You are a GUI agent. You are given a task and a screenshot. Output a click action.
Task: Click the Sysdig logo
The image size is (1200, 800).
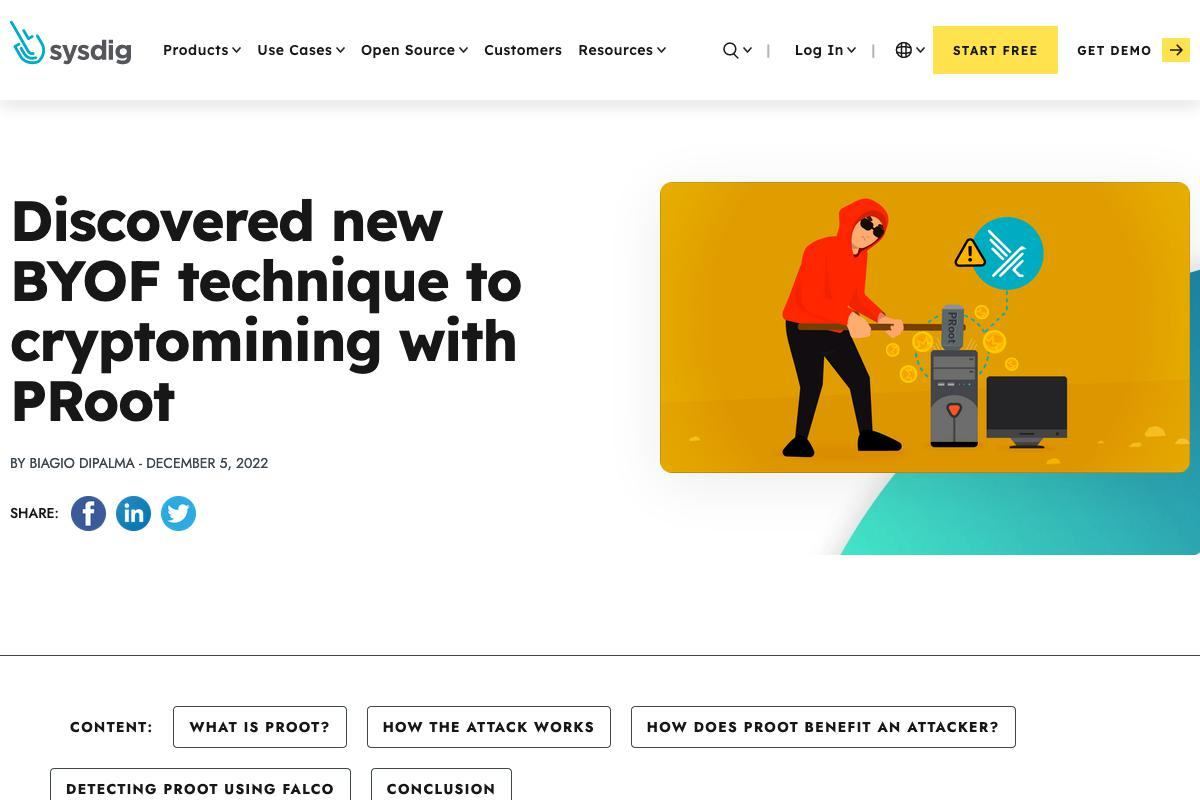point(70,43)
